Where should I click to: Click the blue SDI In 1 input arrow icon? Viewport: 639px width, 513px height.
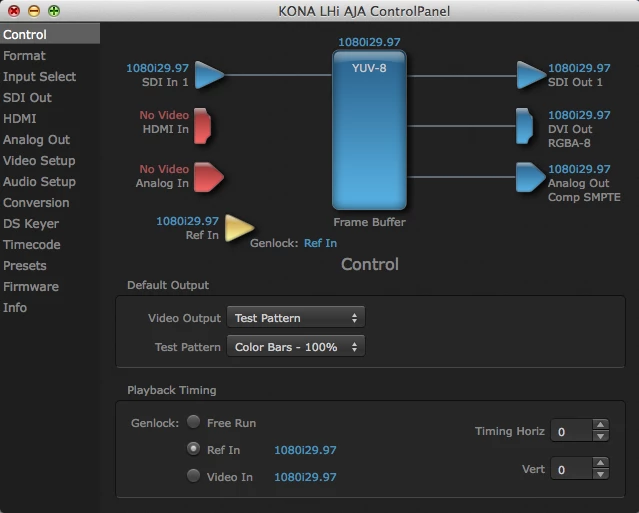(209, 75)
